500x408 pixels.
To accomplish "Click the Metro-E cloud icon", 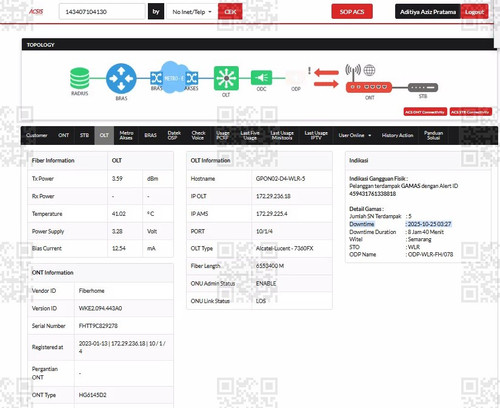I will point(174,78).
